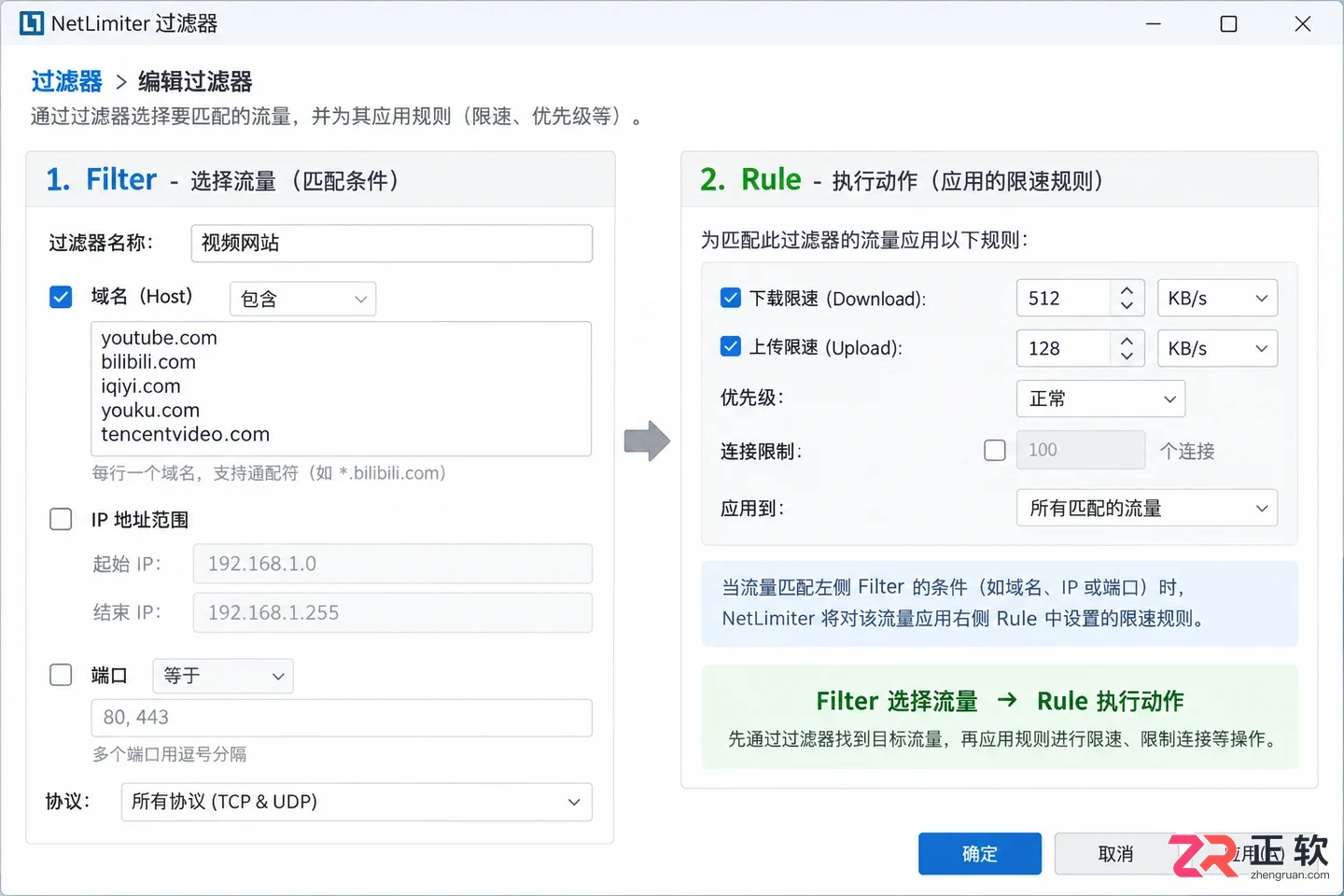The image size is (1344, 896).
Task: Click the 起始 IP input field
Action: tap(393, 564)
